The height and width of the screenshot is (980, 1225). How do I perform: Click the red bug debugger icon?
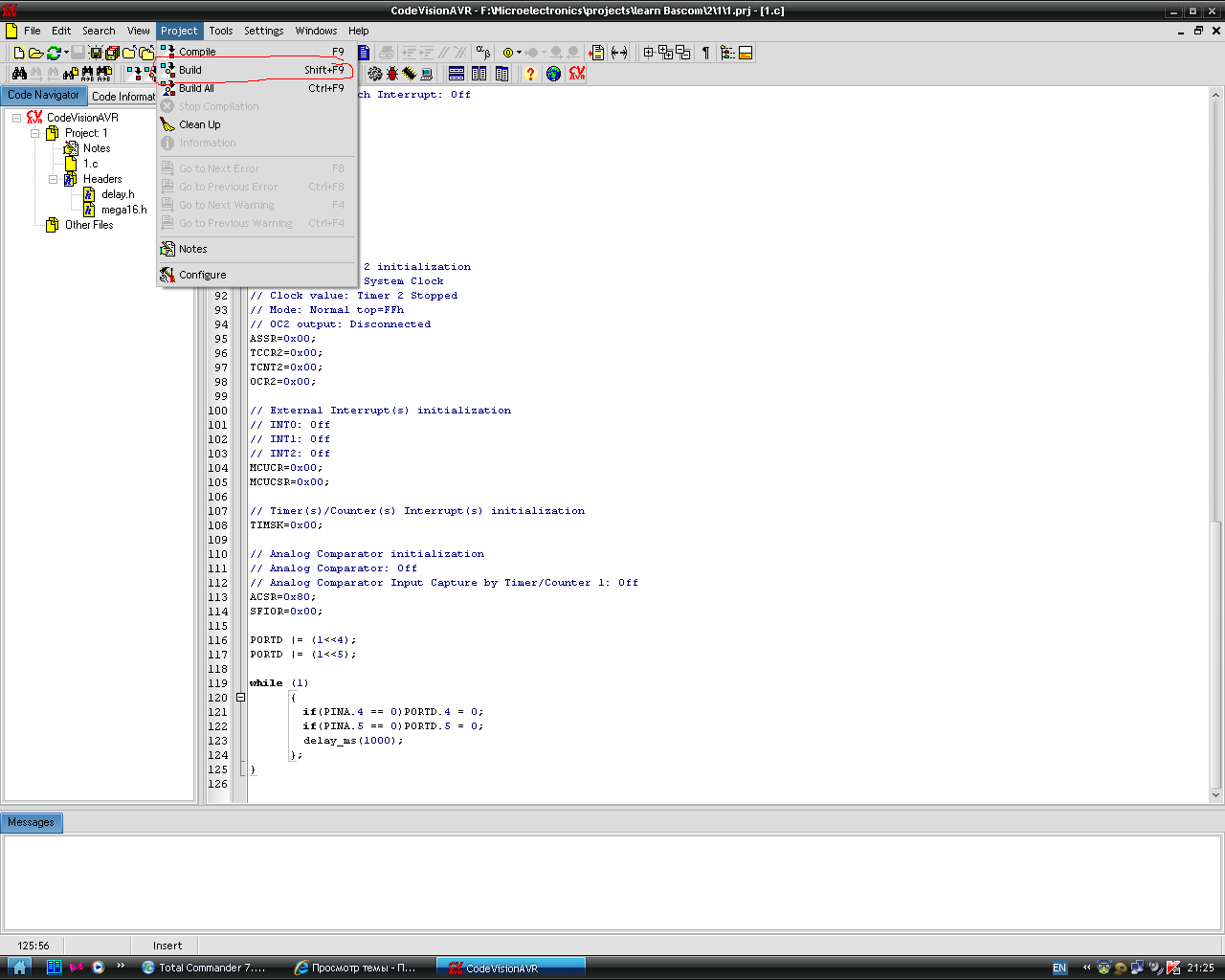pyautogui.click(x=392, y=74)
